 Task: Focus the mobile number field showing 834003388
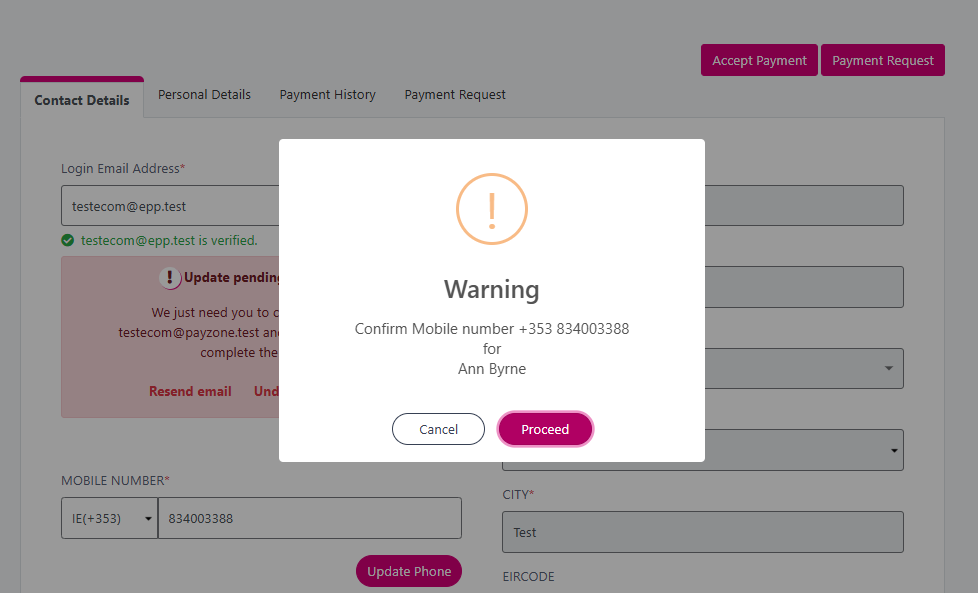click(x=310, y=518)
